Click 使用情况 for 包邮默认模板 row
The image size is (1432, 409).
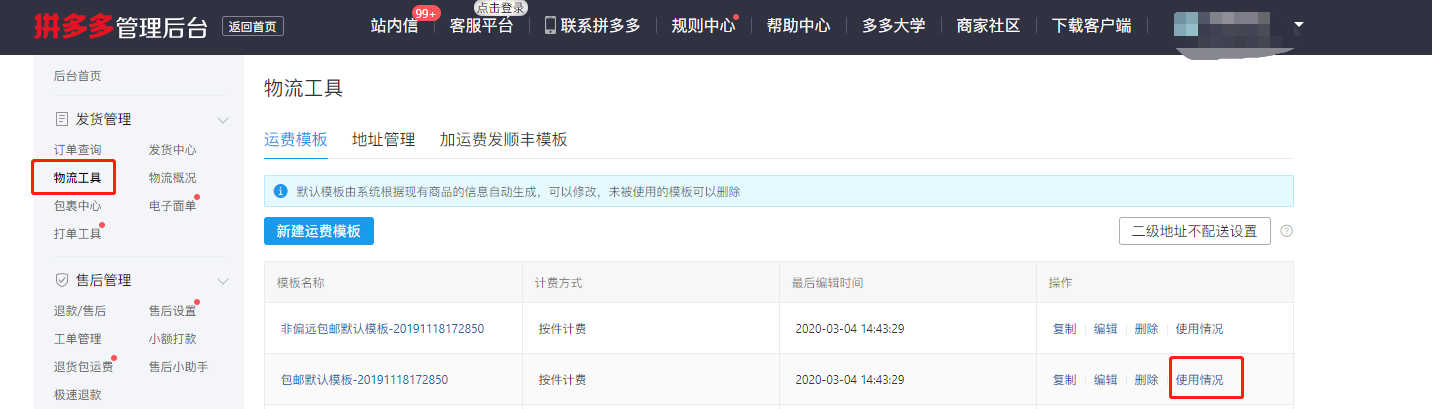pyautogui.click(x=1199, y=380)
